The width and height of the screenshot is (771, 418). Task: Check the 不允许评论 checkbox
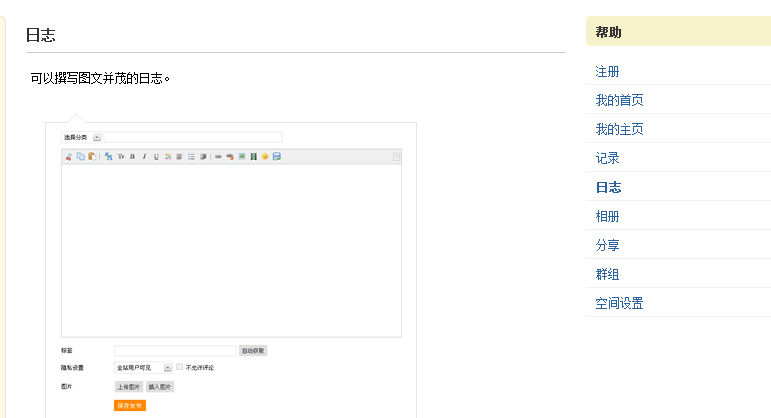(180, 367)
